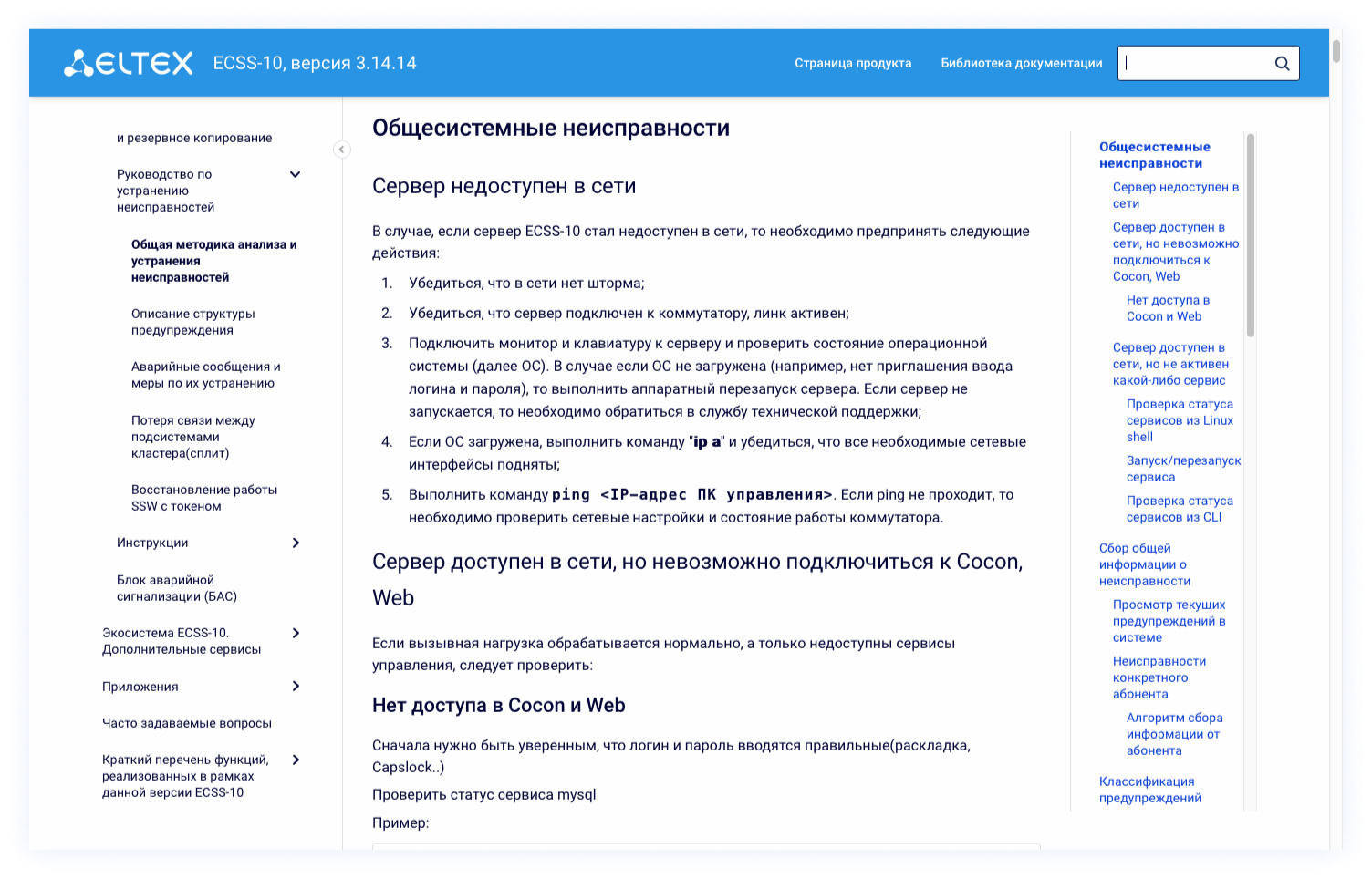This screenshot has width=1372, height=879.
Task: Click 'Проверить статус сервиса mysql' text
Action: (483, 794)
